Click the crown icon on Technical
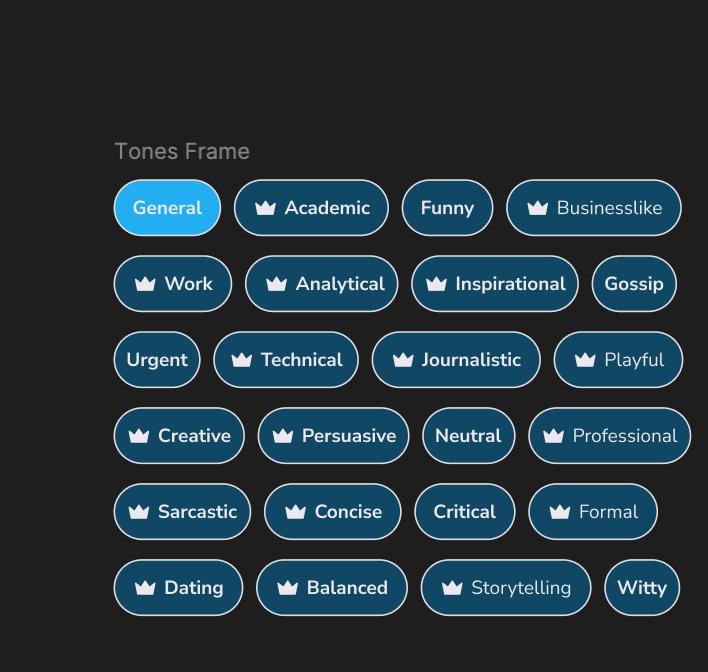The image size is (708, 672). (242, 360)
